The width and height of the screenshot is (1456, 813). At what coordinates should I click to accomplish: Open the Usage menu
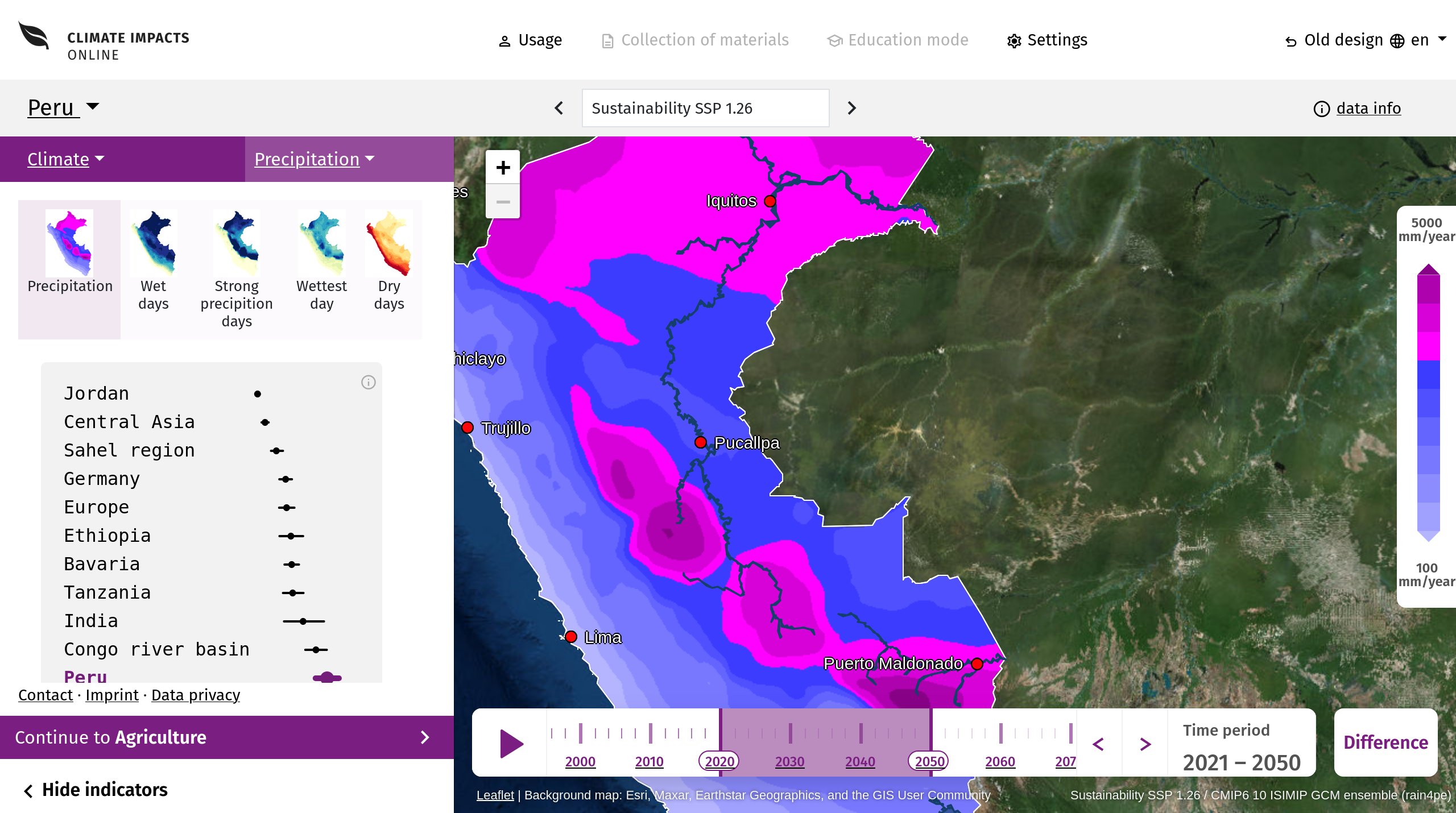coord(530,40)
